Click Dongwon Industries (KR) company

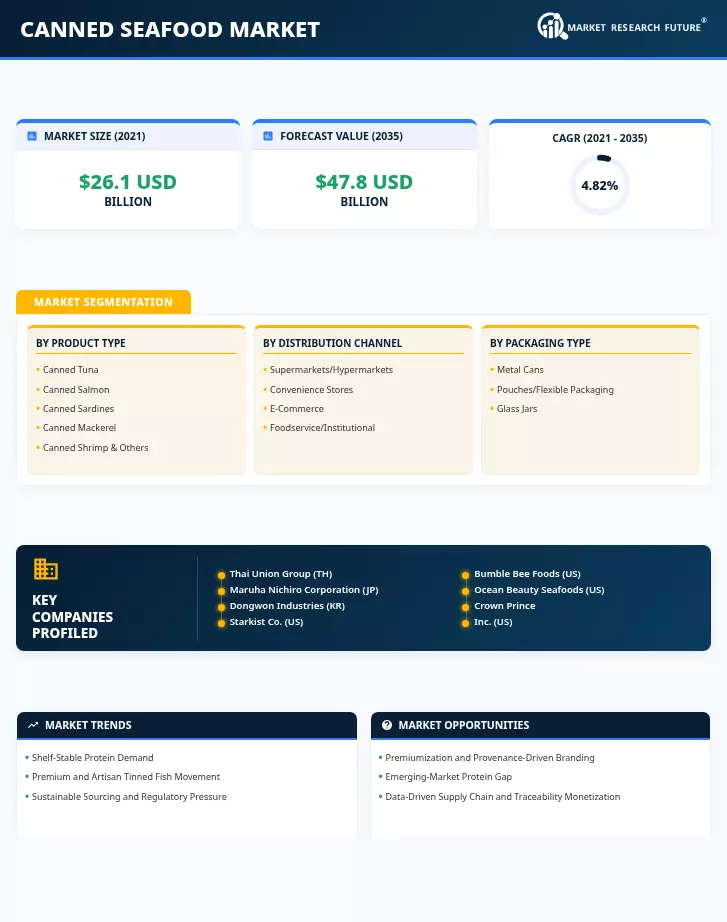287,606
